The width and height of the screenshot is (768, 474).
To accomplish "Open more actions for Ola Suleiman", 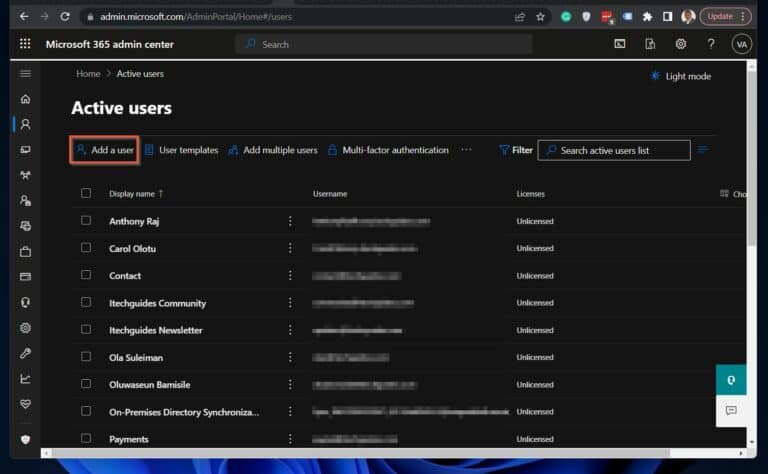I will coord(290,357).
